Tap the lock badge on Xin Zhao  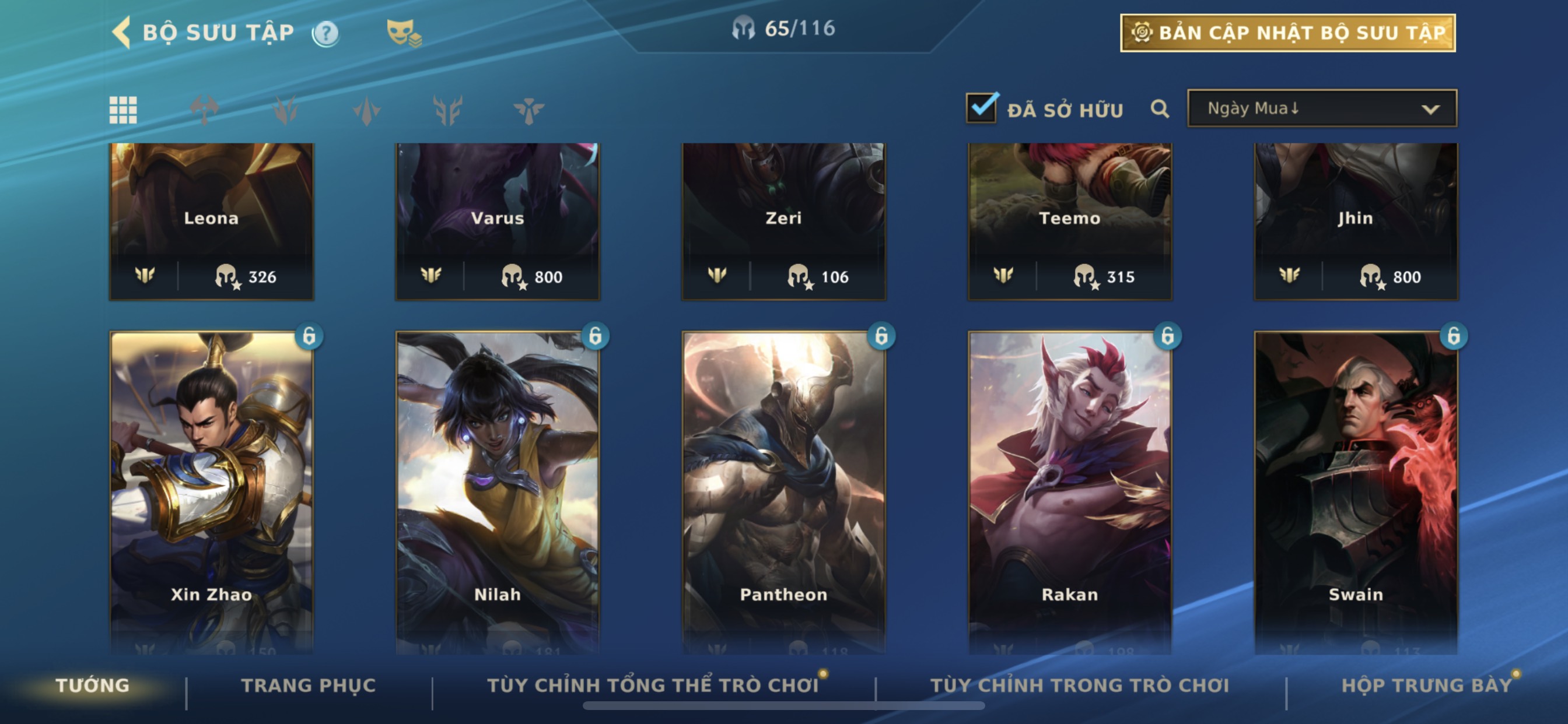(309, 336)
